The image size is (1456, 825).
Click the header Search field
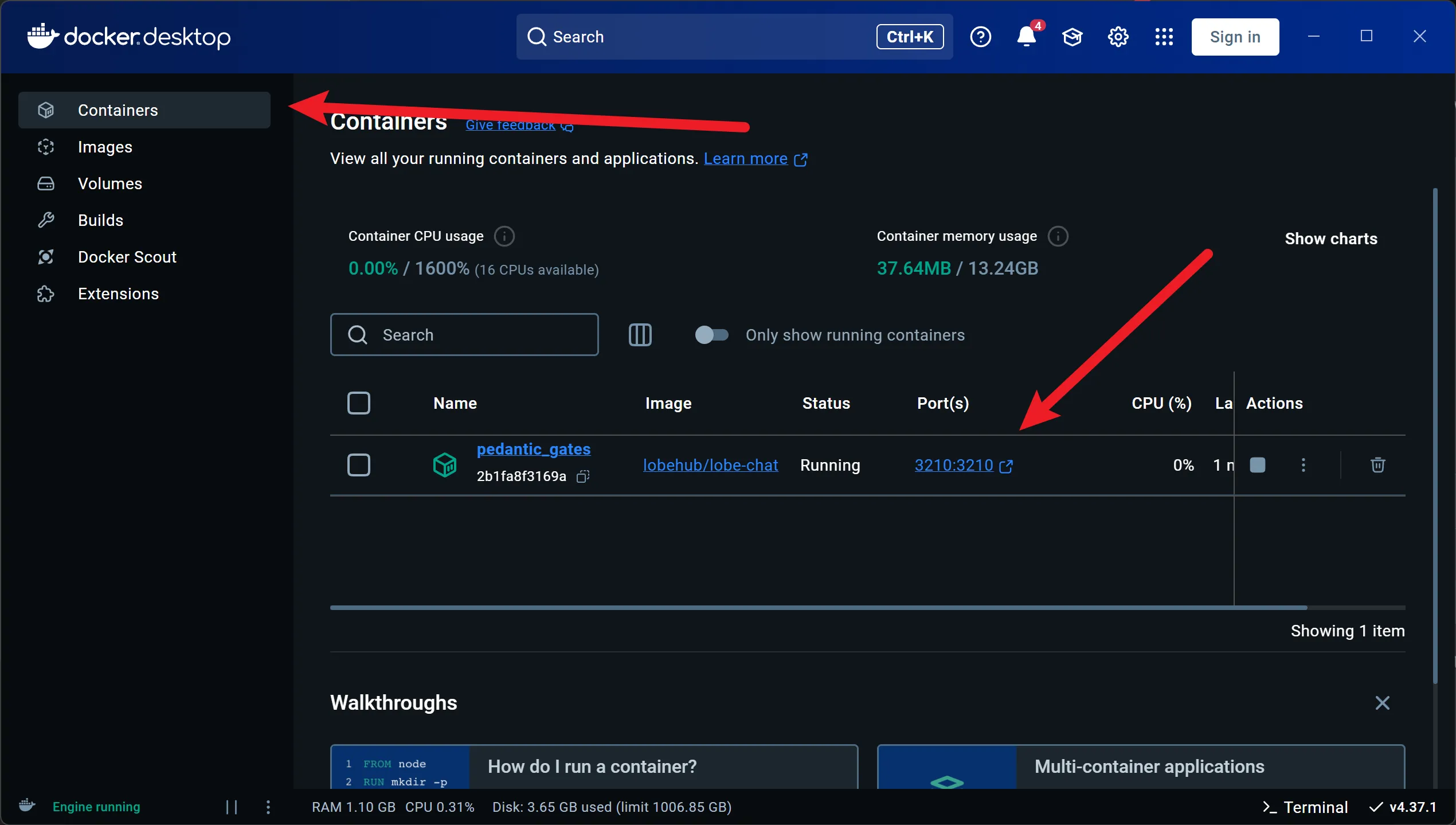pyautogui.click(x=734, y=37)
